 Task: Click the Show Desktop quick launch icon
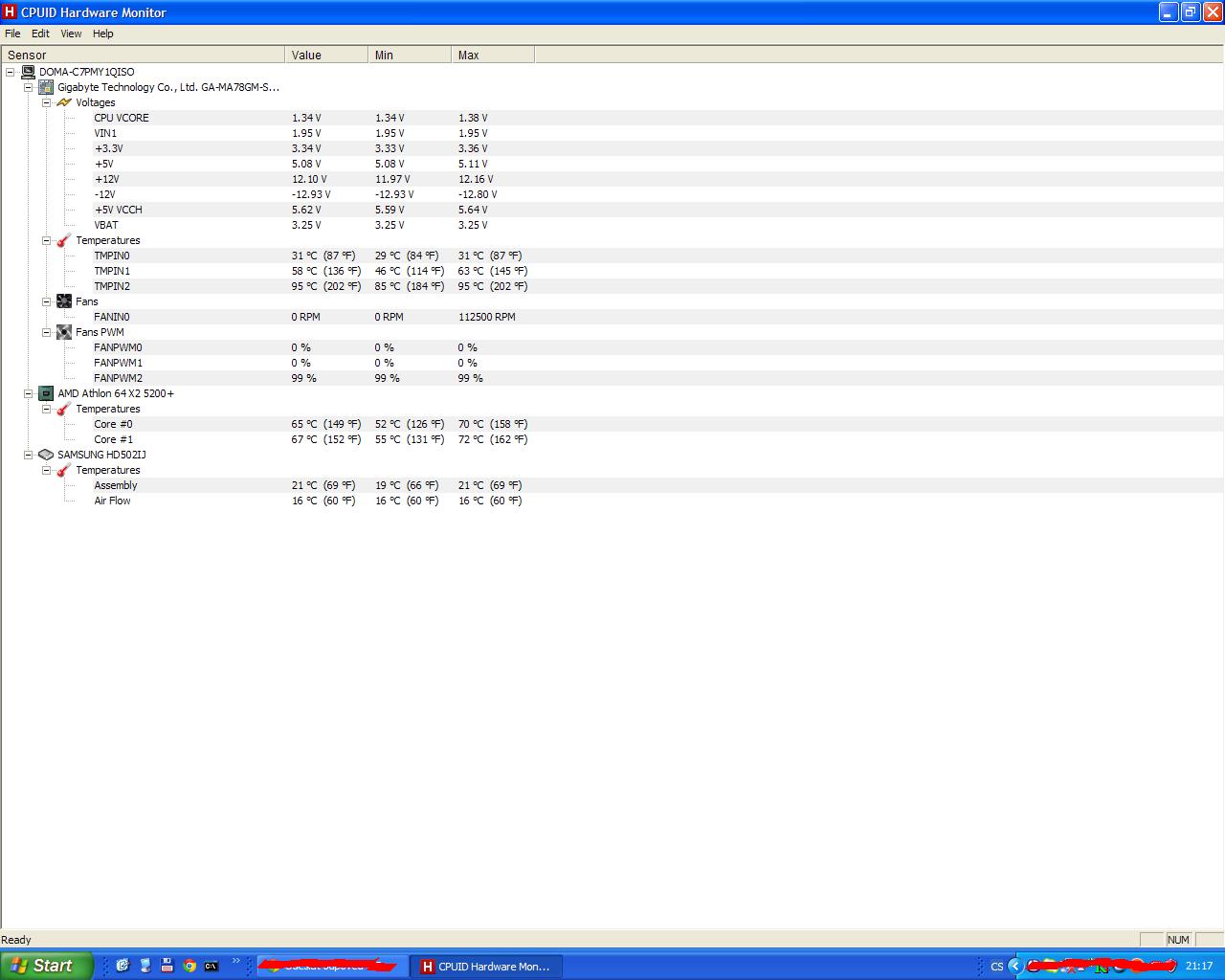[x=145, y=966]
